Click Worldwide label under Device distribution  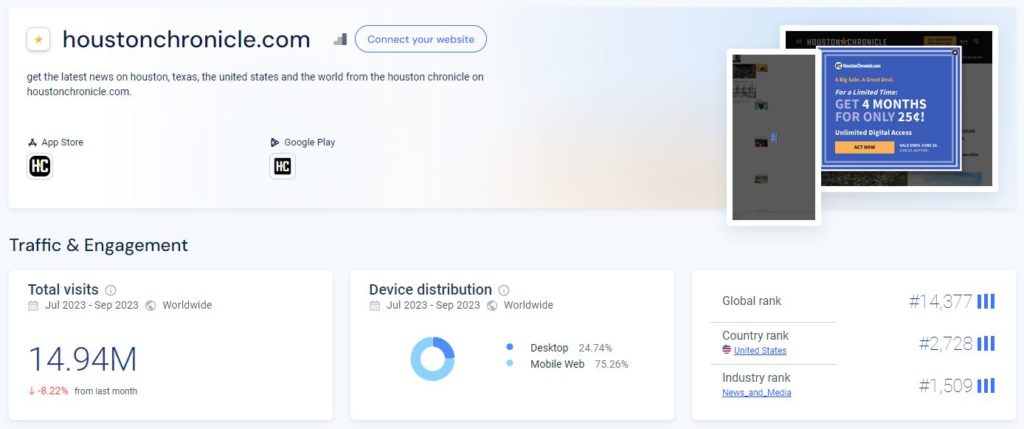[528, 305]
